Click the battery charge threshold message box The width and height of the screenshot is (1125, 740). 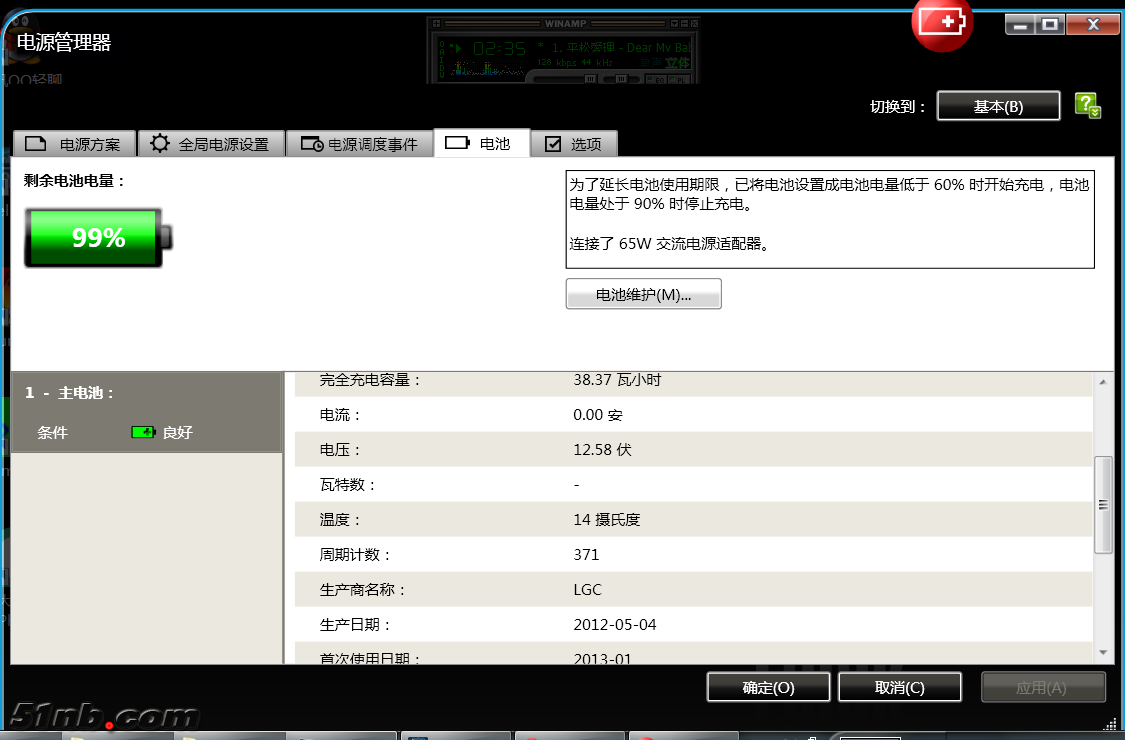pos(830,220)
